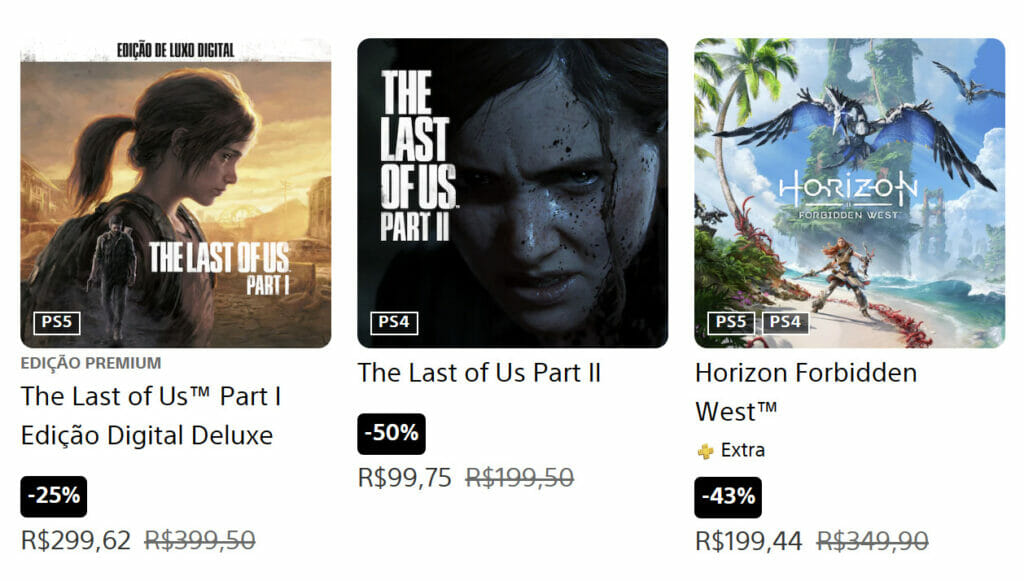
Task: Open Horizon Forbidden West cover art
Action: click(x=849, y=192)
